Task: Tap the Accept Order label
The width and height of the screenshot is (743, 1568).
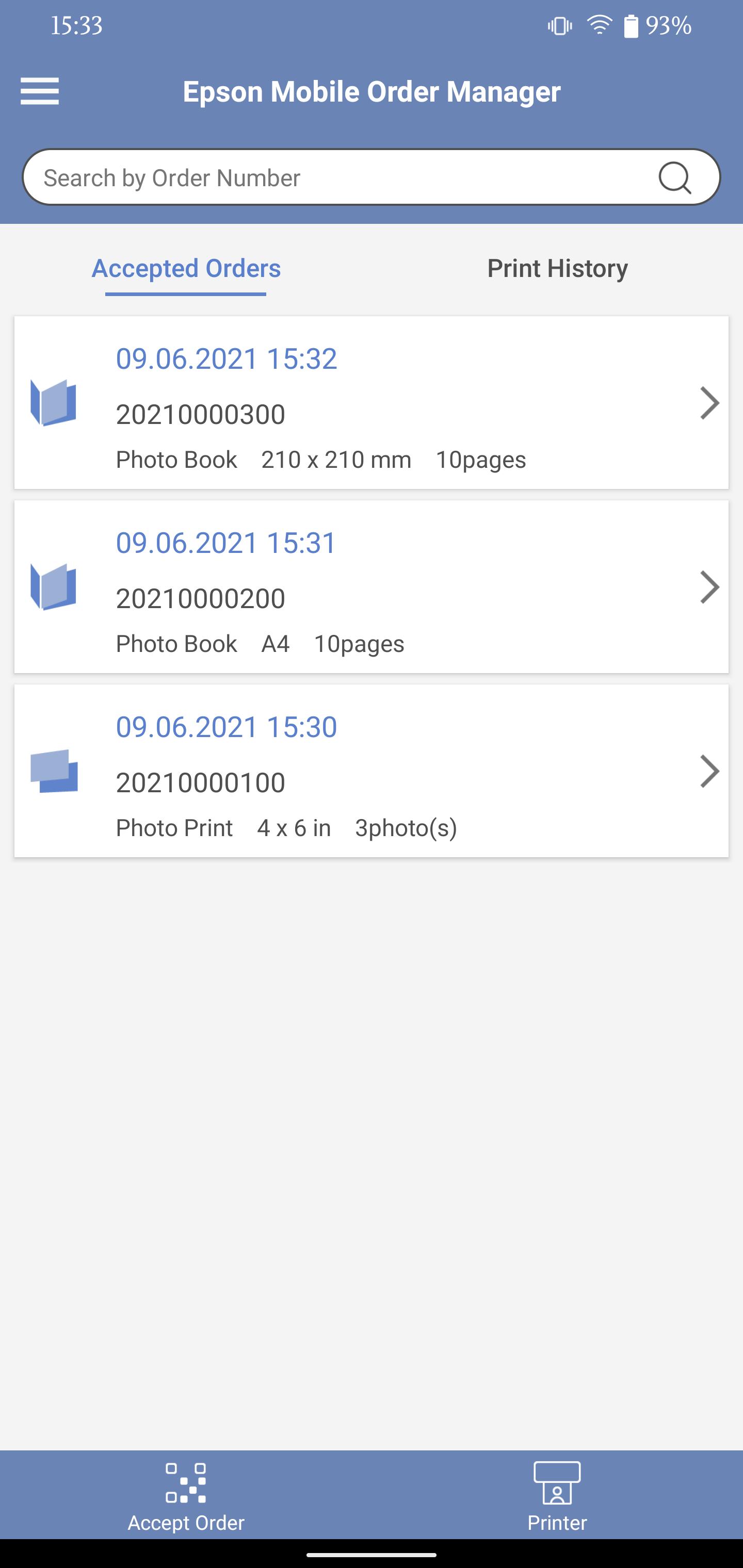Action: click(x=186, y=1523)
